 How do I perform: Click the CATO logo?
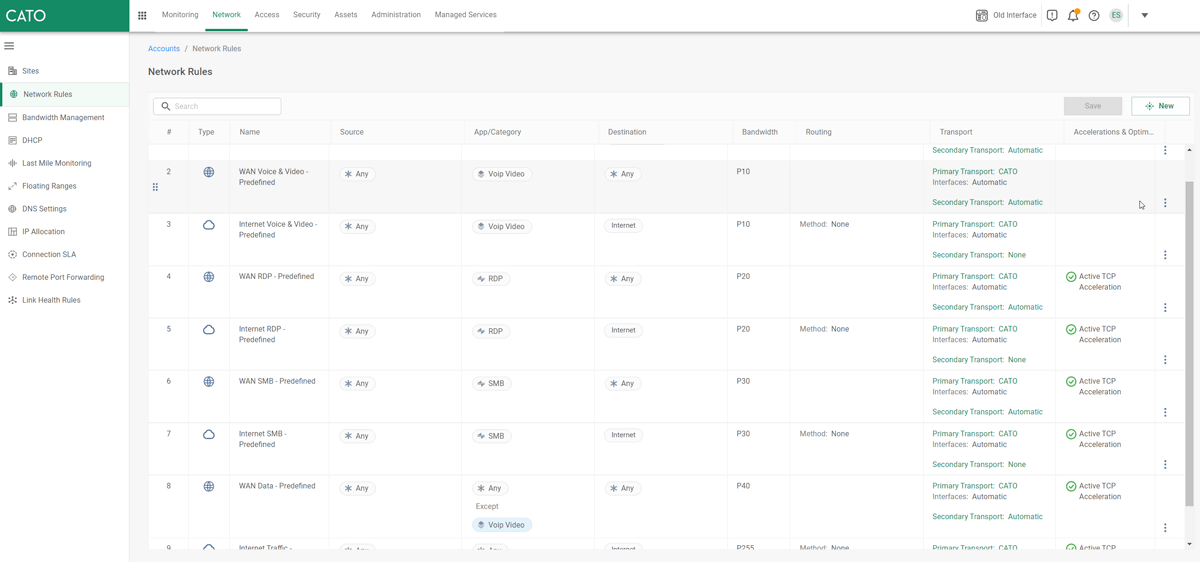click(26, 16)
